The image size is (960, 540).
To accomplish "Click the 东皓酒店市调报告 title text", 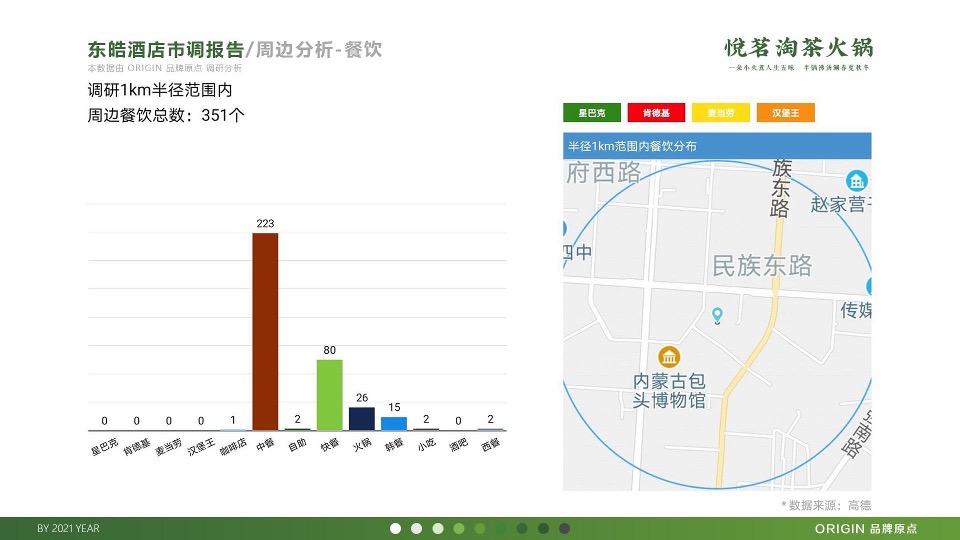I will [166, 50].
